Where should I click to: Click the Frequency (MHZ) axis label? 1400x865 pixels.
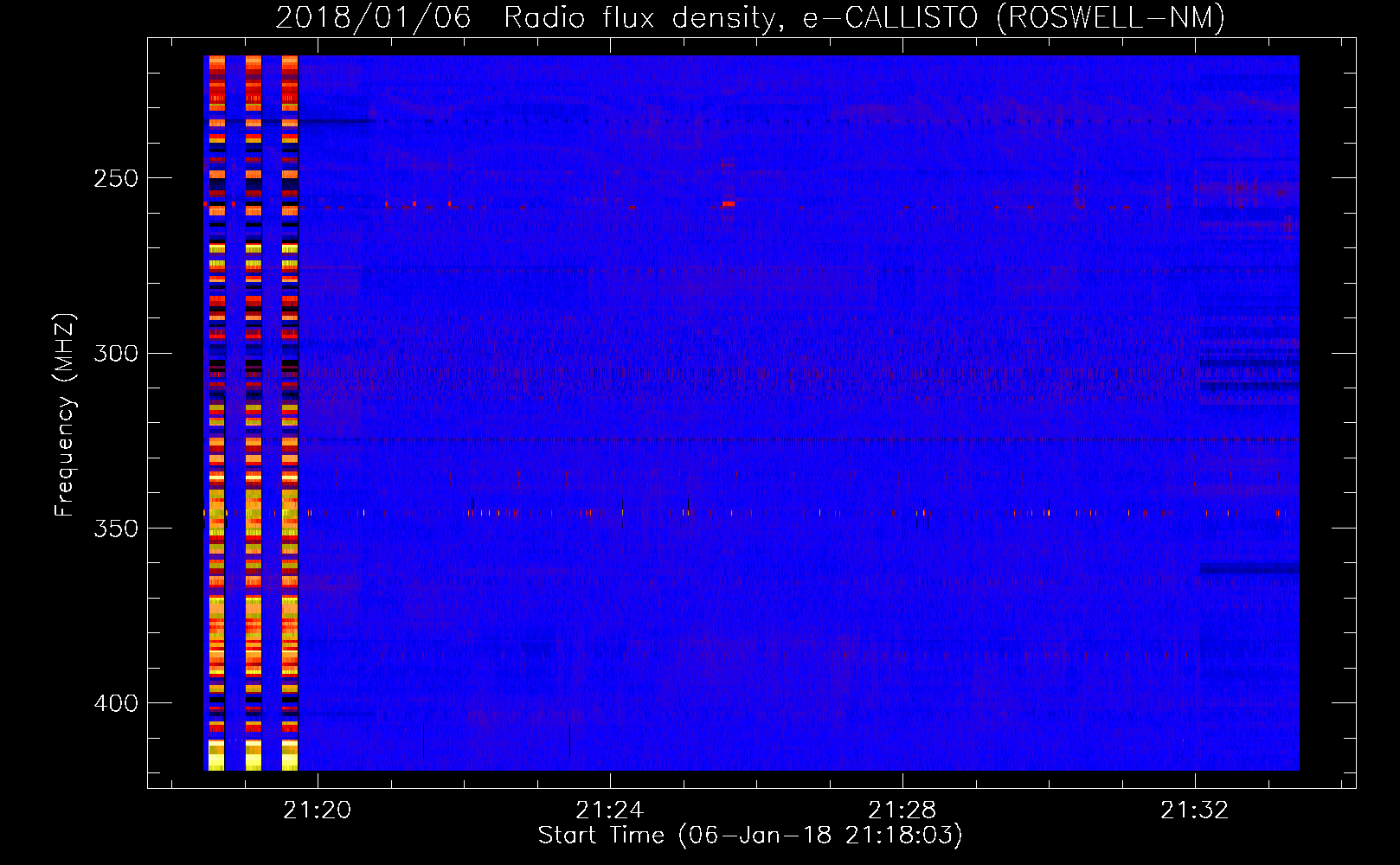pyautogui.click(x=65, y=415)
